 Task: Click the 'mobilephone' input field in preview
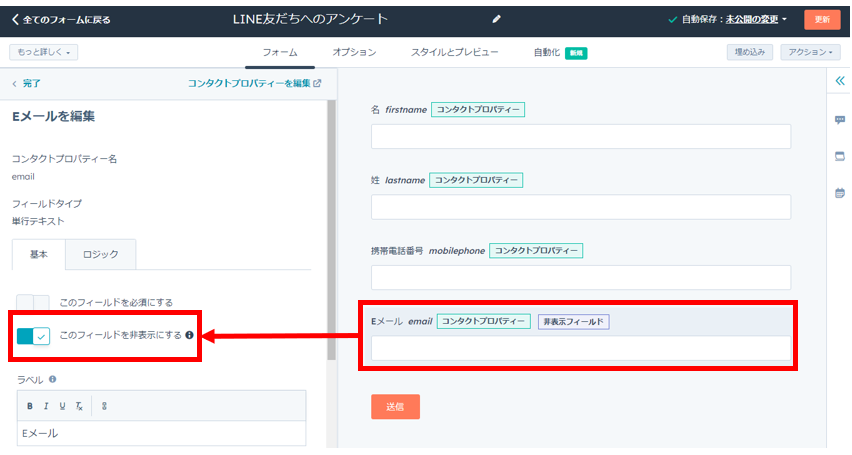click(x=580, y=277)
